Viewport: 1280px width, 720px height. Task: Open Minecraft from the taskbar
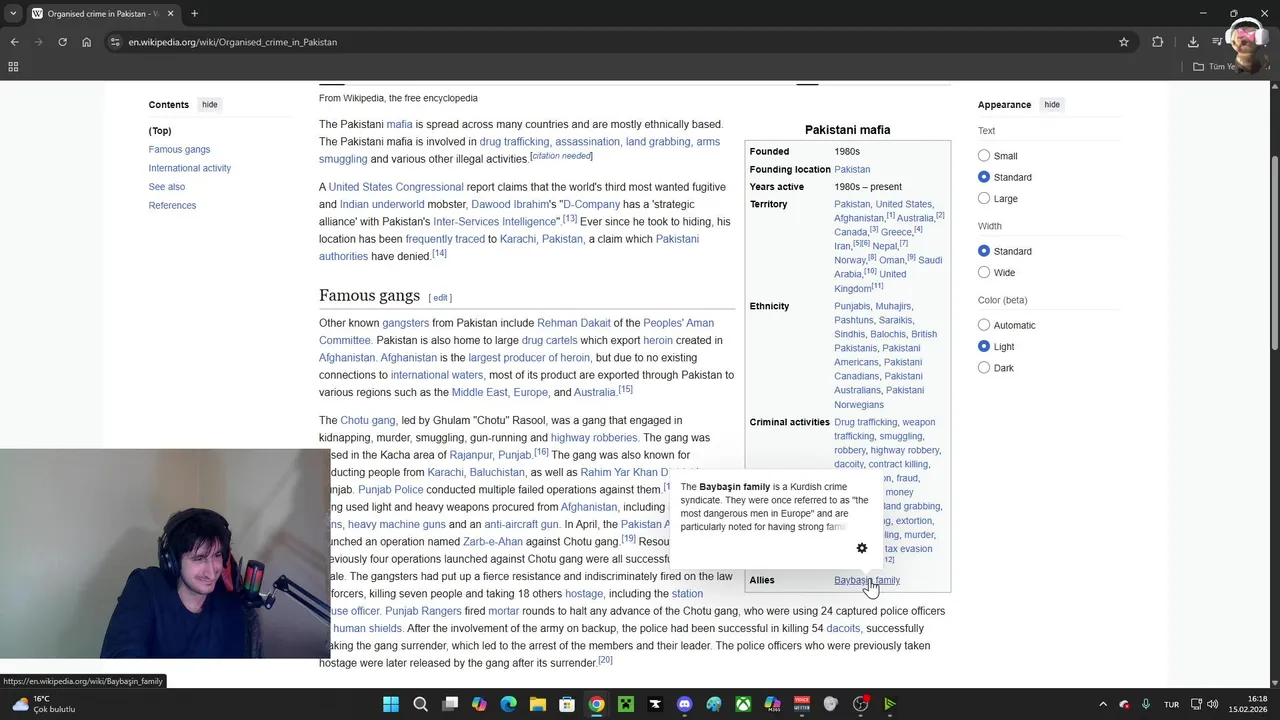coord(625,704)
